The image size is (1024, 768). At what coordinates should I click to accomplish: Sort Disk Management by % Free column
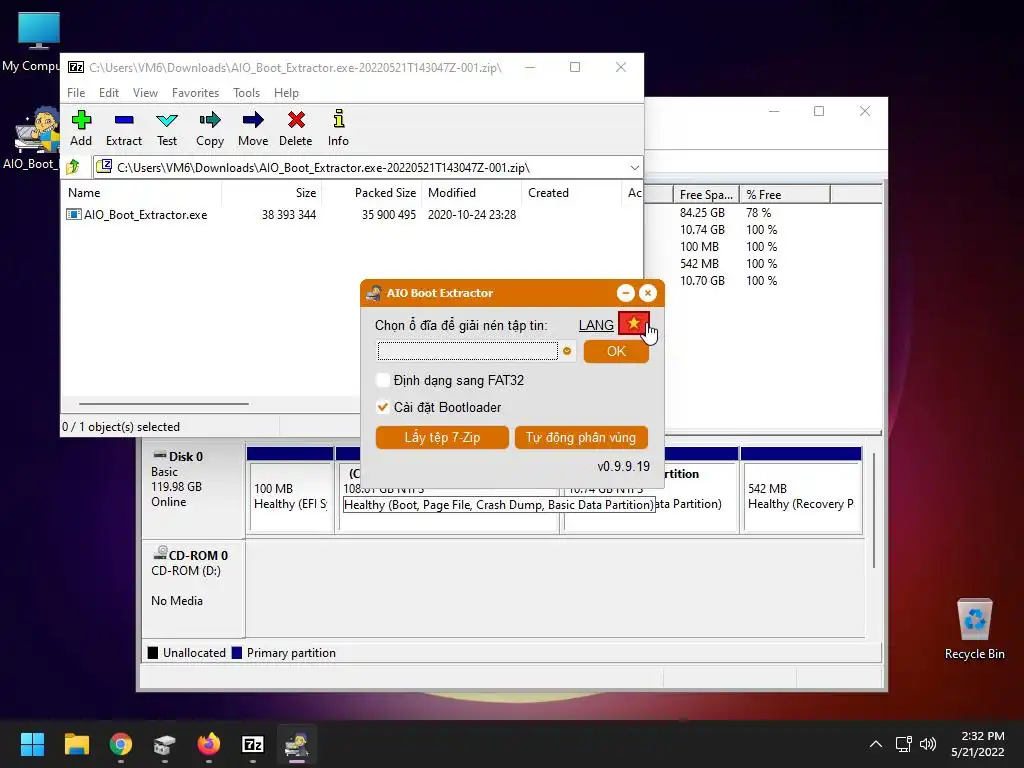(x=785, y=195)
